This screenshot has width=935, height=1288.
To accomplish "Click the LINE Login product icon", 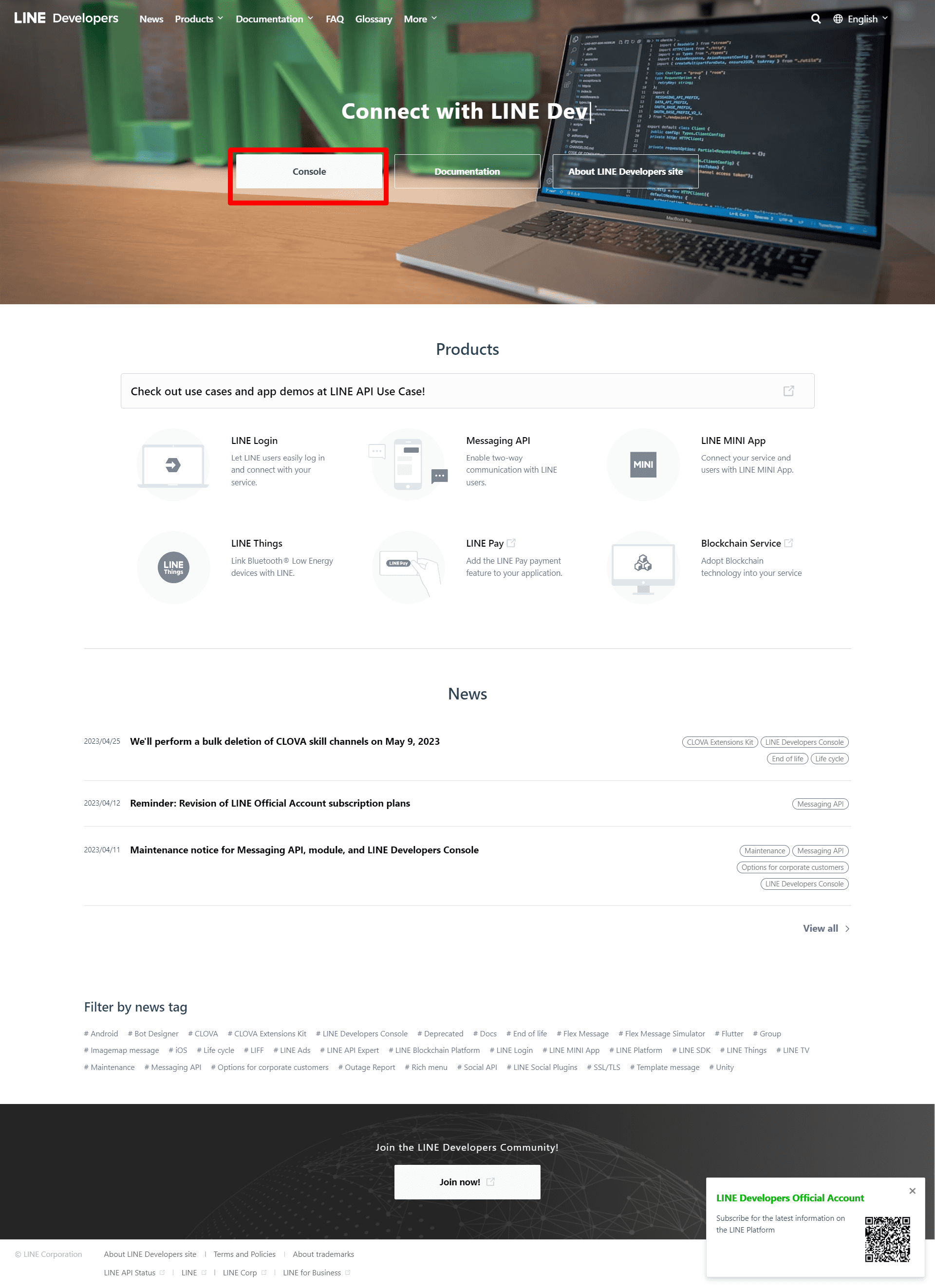I will pyautogui.click(x=174, y=463).
